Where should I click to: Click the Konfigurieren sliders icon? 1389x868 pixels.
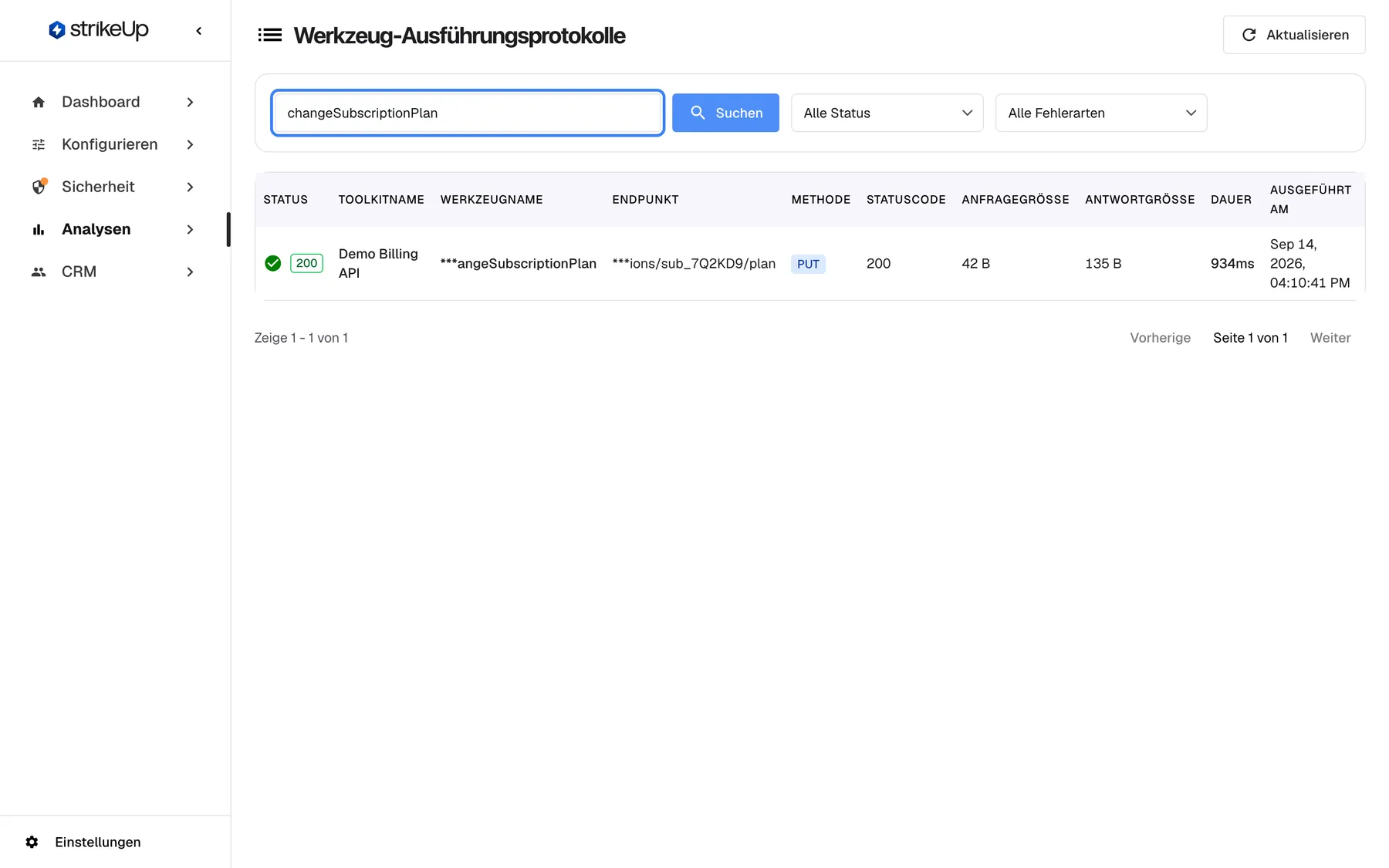tap(39, 144)
